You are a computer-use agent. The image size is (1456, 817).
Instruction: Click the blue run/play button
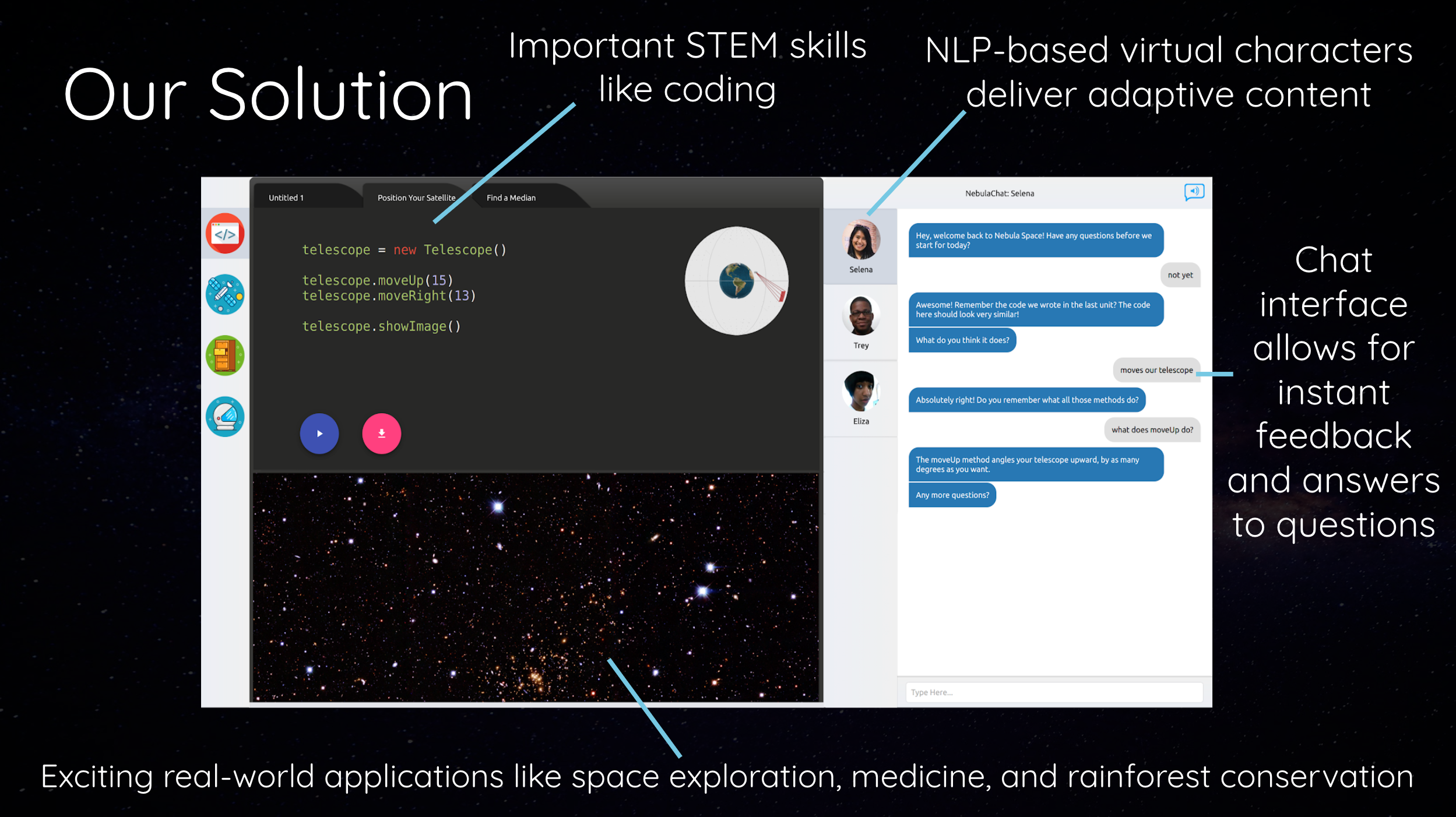pos(319,433)
